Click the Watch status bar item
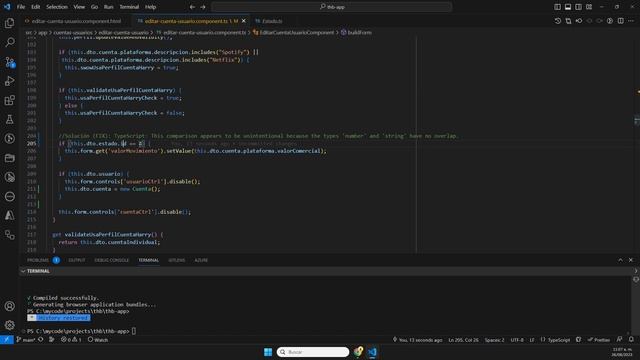640x360 pixels. [98, 340]
